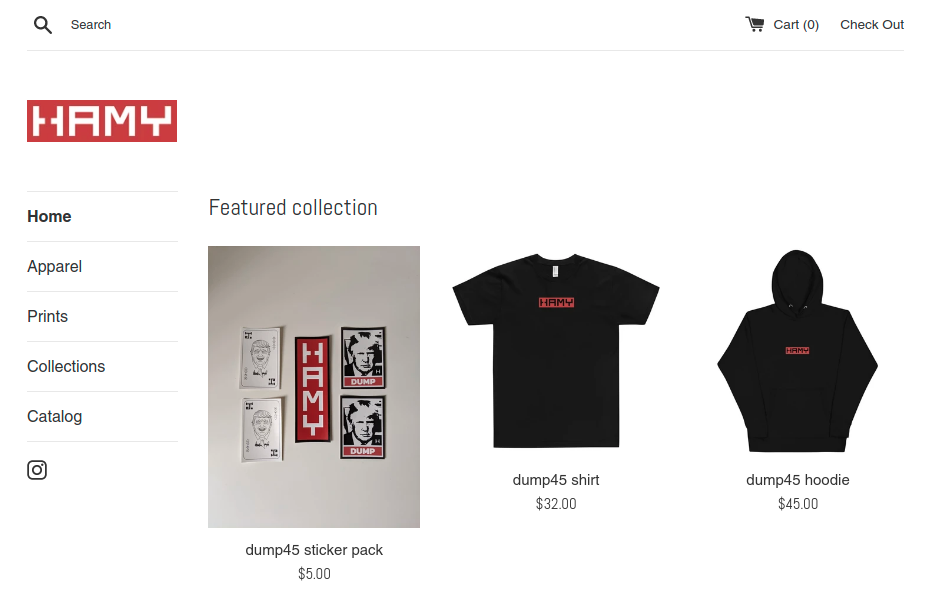This screenshot has width=930, height=591.
Task: Open the dump45 sticker pack image
Action: click(x=314, y=387)
